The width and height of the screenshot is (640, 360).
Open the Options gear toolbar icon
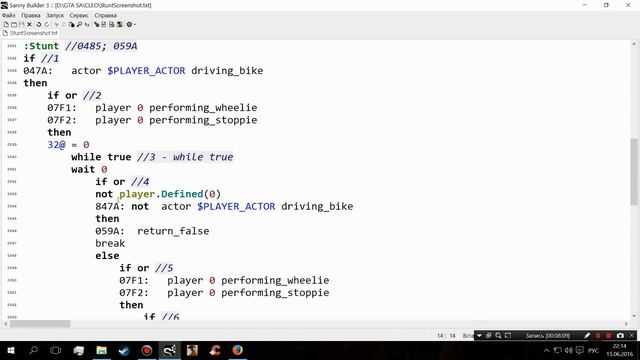pos(129,24)
